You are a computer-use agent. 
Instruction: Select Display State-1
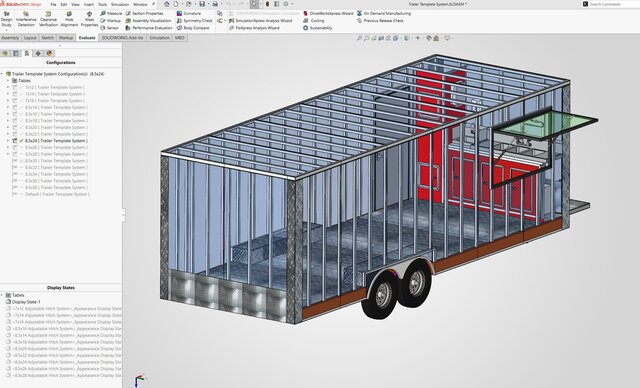(26, 302)
